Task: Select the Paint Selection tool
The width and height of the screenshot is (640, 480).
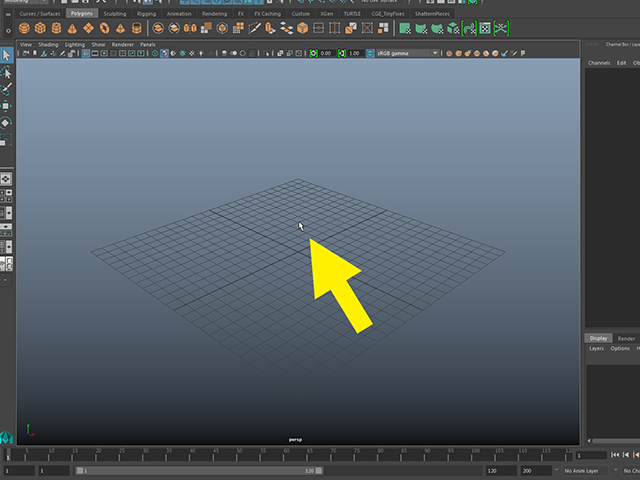Action: [7, 89]
